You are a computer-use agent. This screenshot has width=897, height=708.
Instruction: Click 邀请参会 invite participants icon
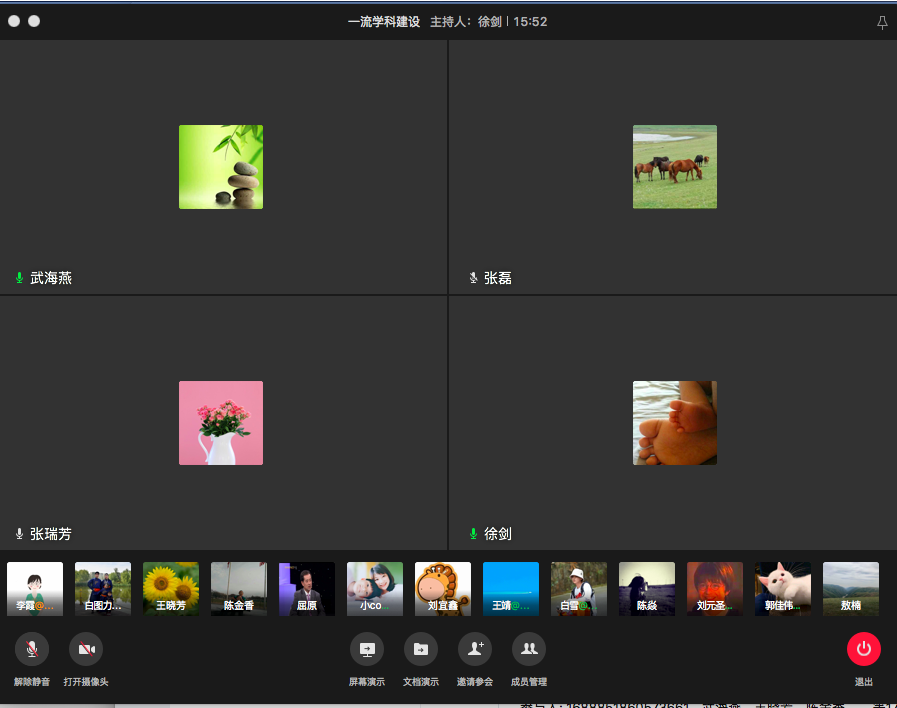click(474, 650)
